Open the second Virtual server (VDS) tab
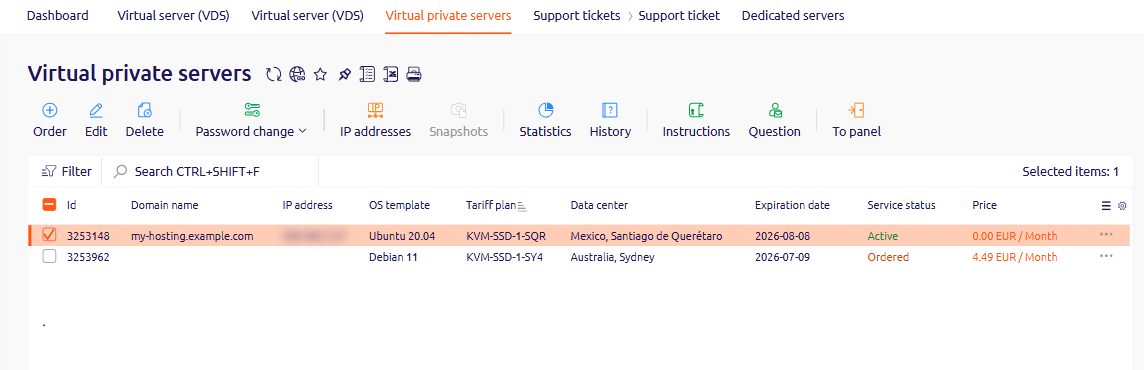 click(307, 15)
